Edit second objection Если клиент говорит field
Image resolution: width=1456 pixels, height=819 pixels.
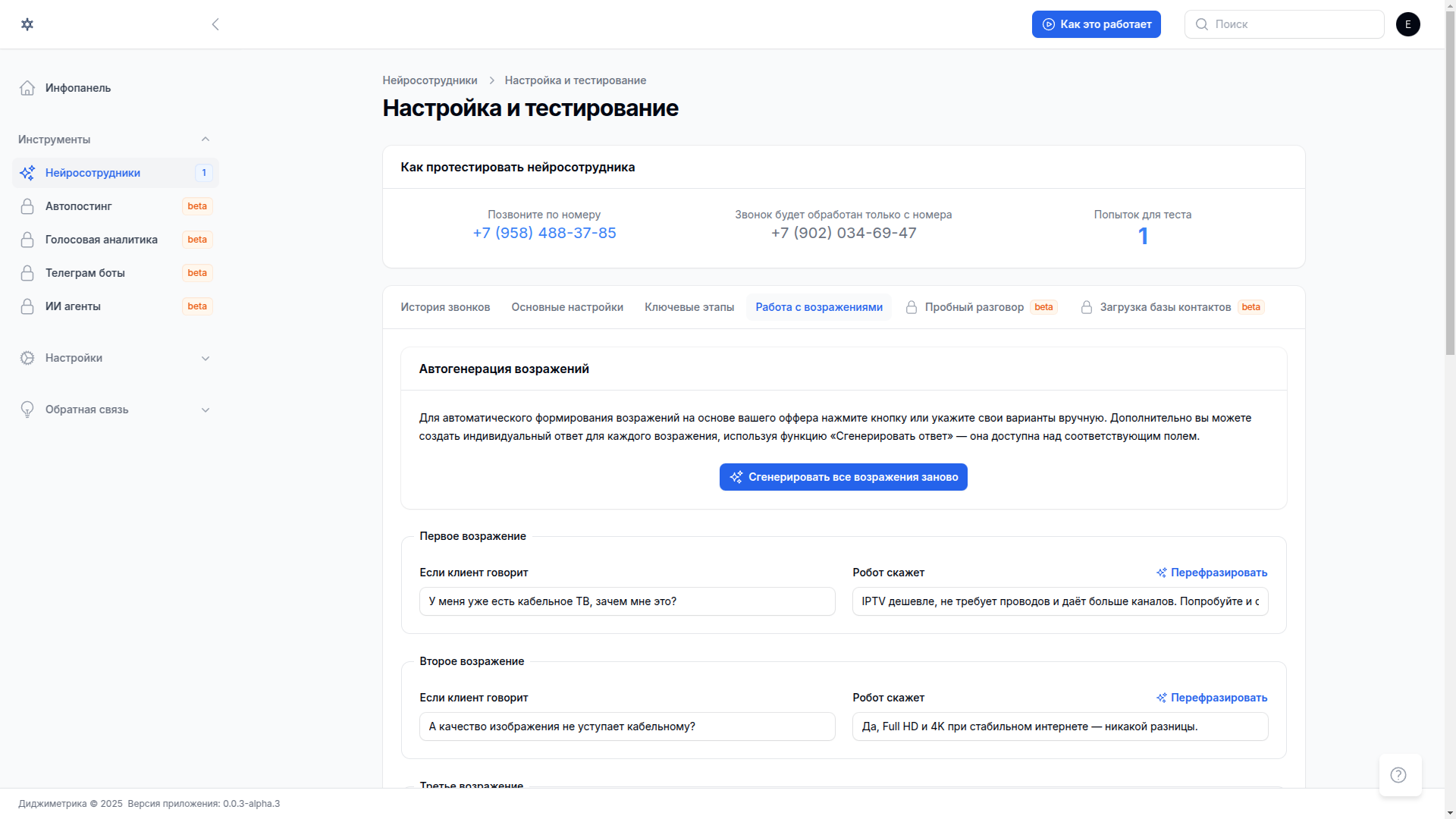click(x=627, y=726)
